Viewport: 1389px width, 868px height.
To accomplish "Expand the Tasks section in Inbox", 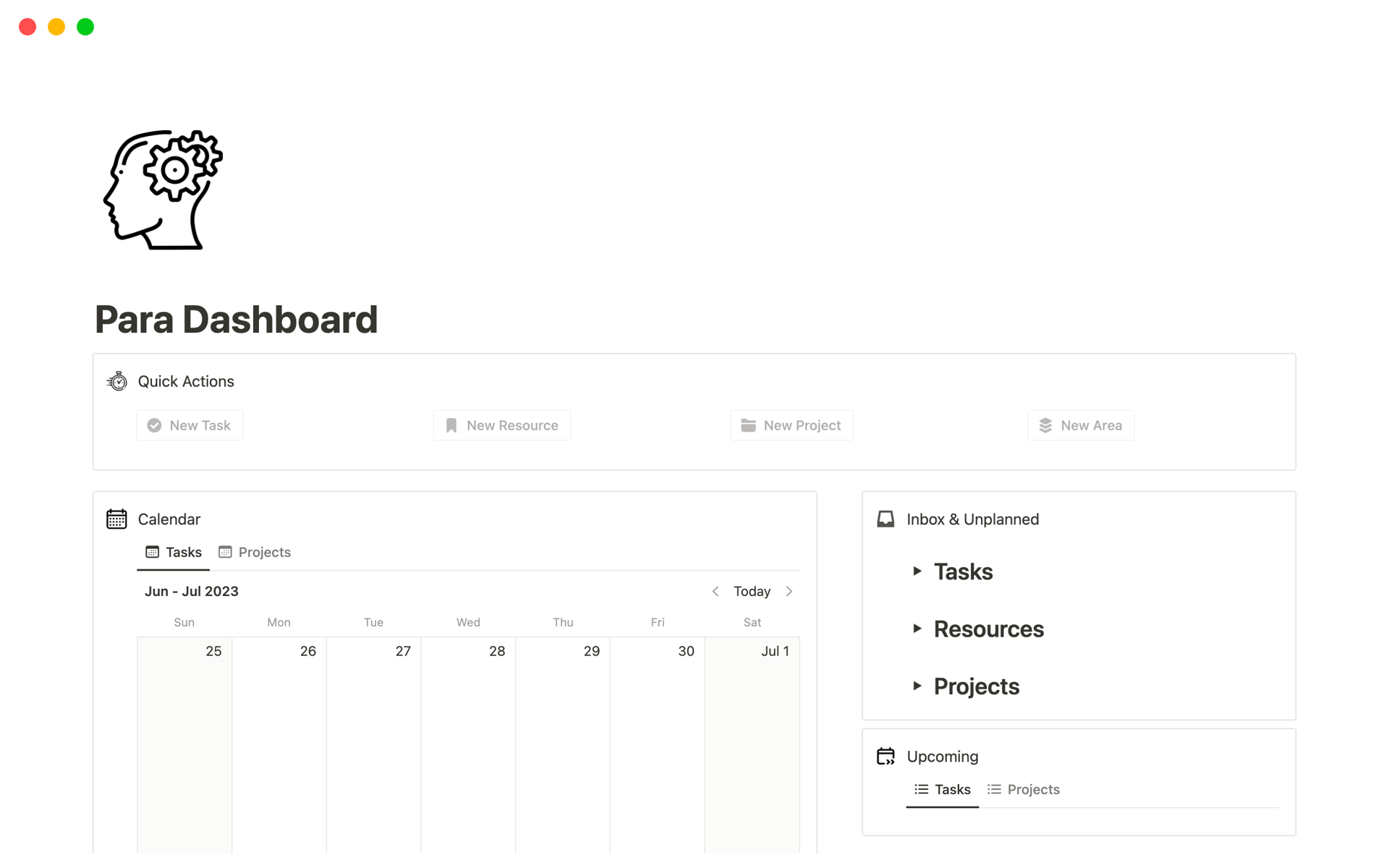I will point(916,571).
